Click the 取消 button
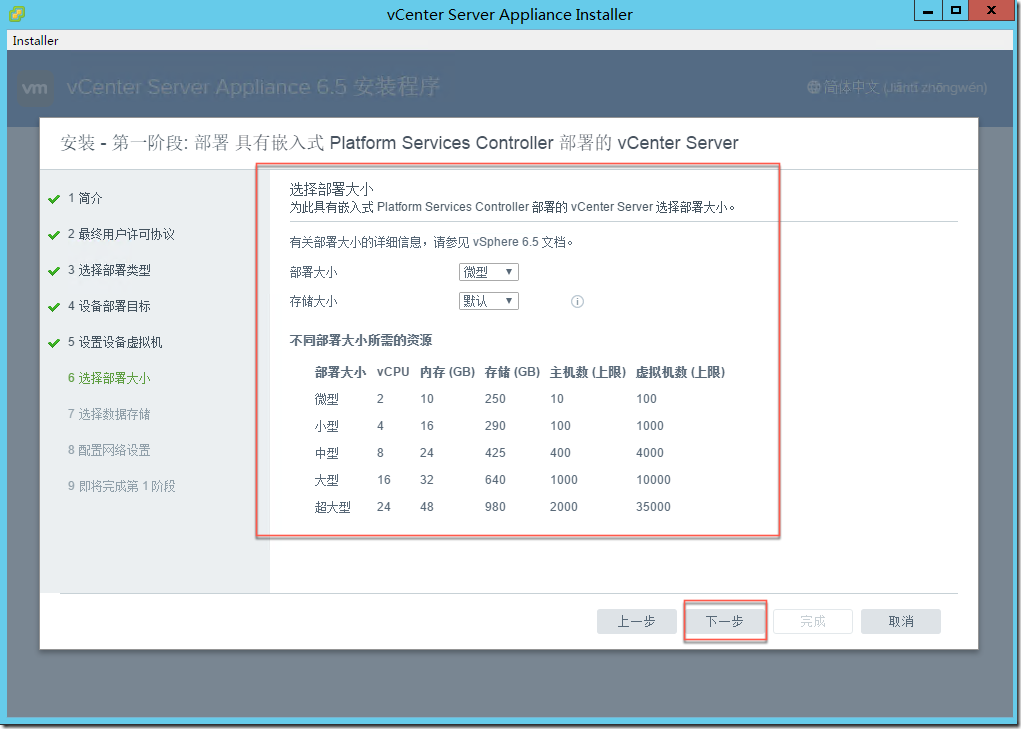This screenshot has height=729, width=1021. click(901, 622)
